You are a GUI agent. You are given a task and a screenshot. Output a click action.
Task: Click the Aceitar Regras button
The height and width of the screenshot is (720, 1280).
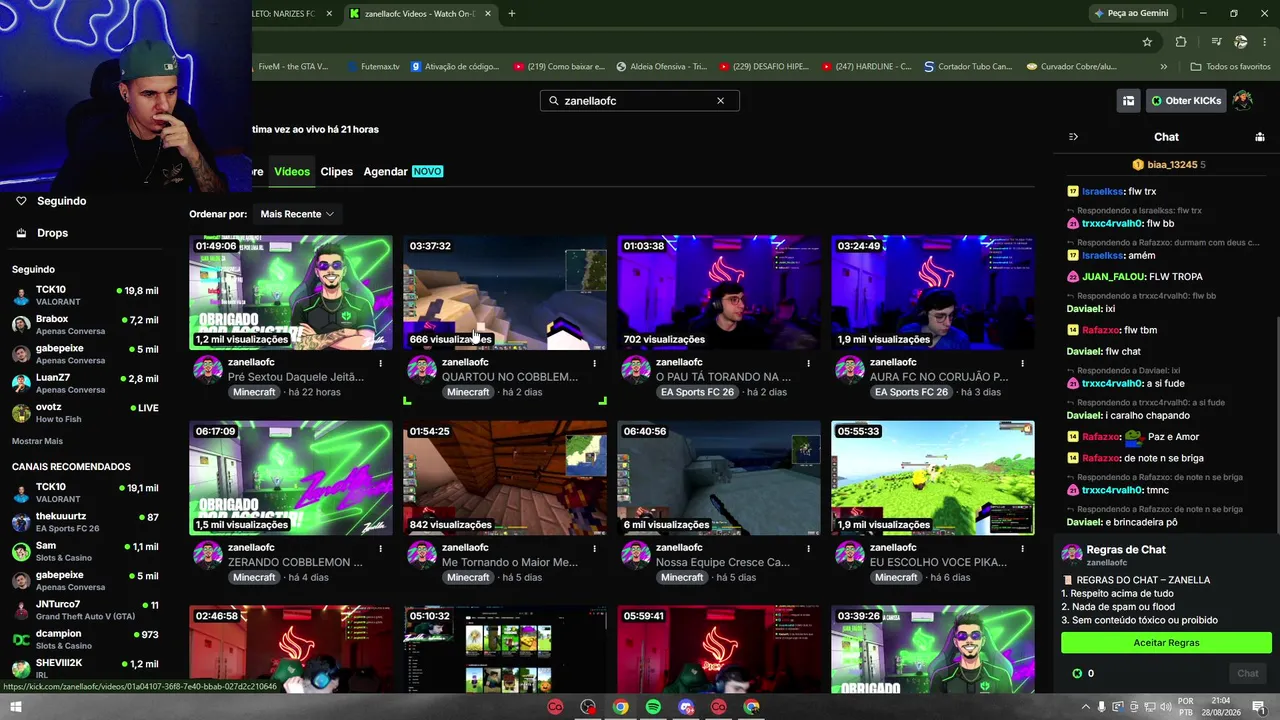(x=1166, y=643)
